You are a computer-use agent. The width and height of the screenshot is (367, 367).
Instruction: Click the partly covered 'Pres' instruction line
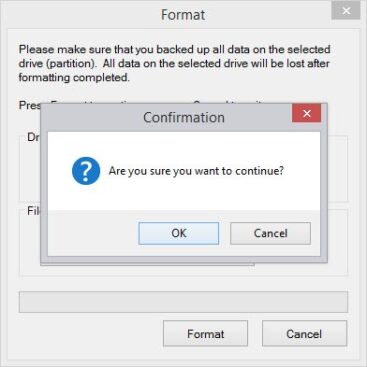coord(29,105)
